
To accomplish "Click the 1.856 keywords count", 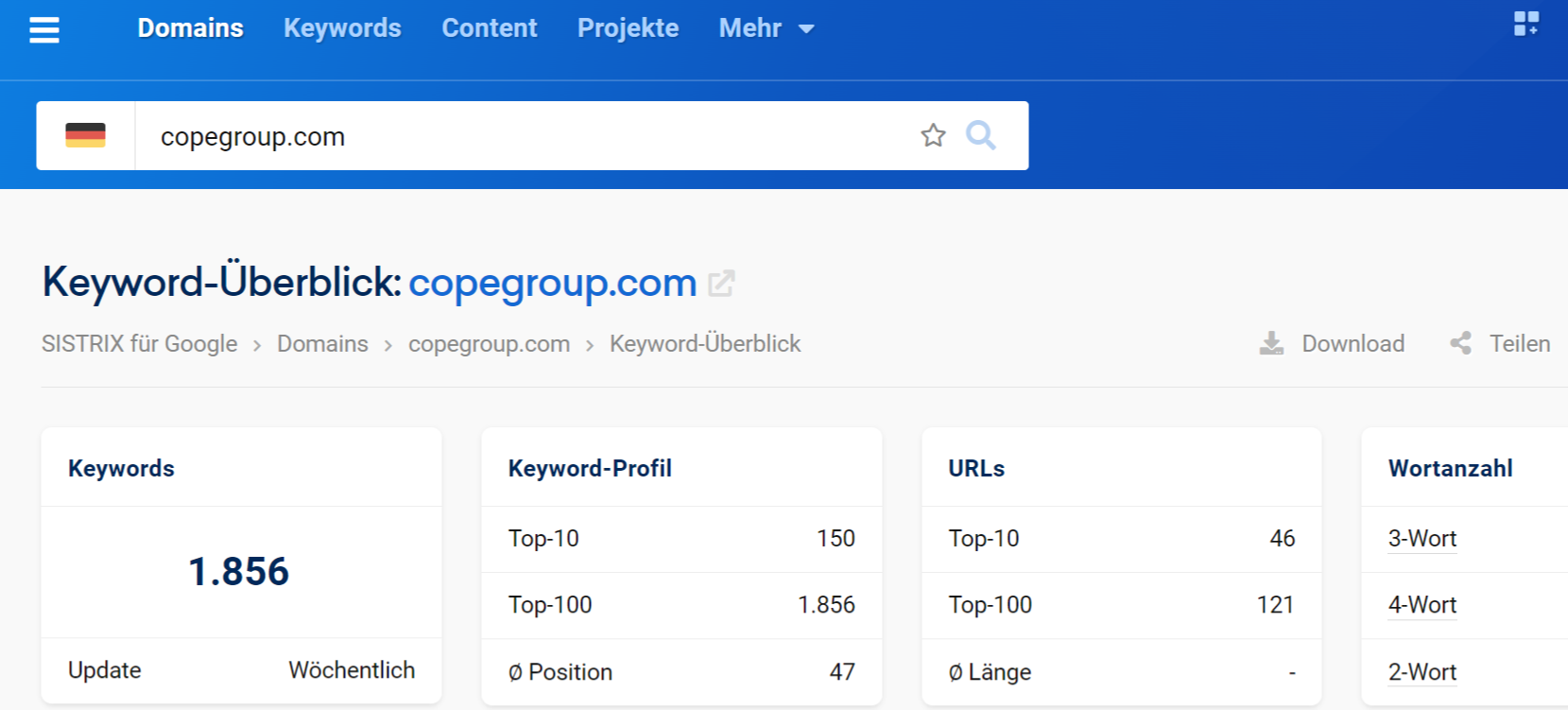I will [x=239, y=571].
